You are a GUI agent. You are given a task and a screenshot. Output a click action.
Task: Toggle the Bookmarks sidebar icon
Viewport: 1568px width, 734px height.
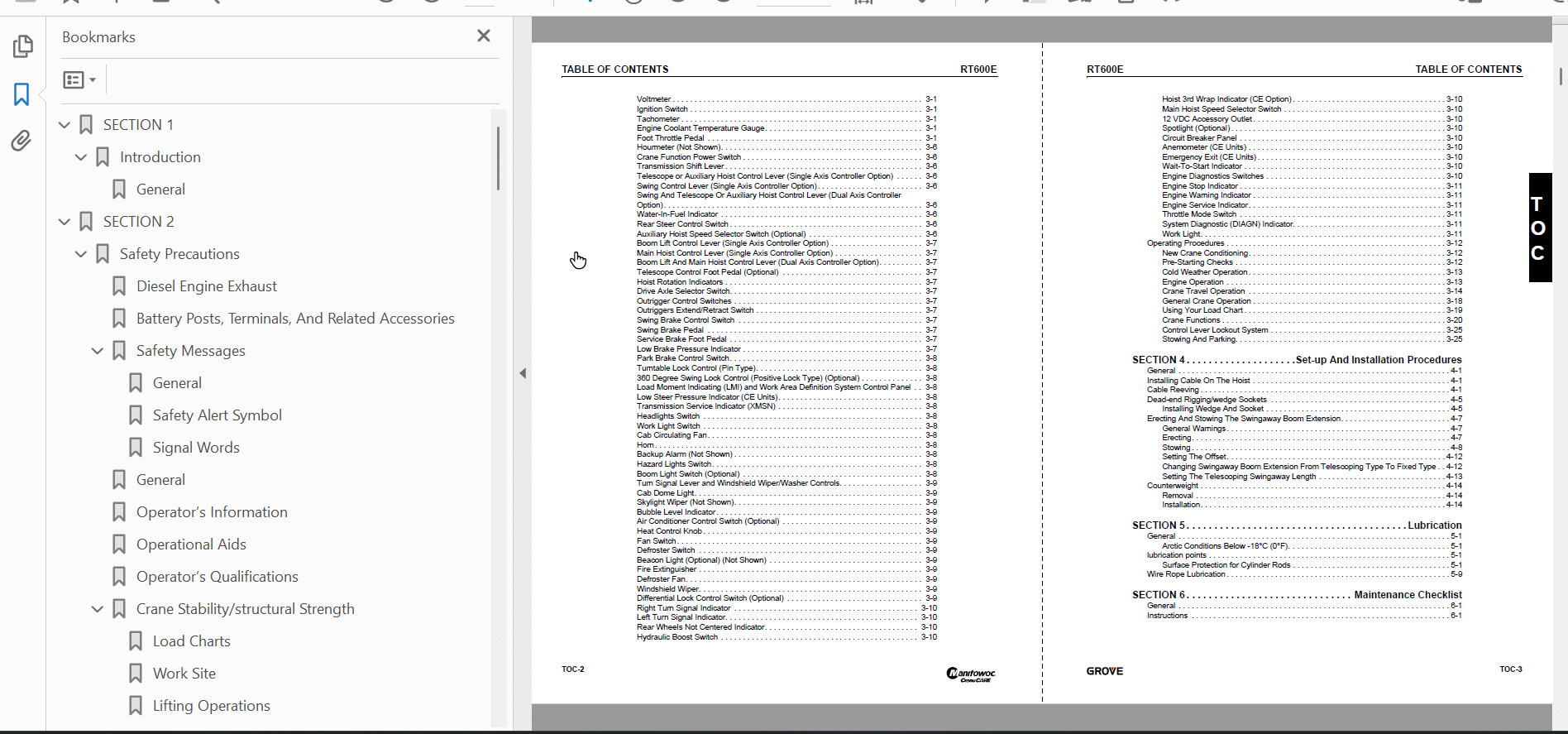pos(22,94)
